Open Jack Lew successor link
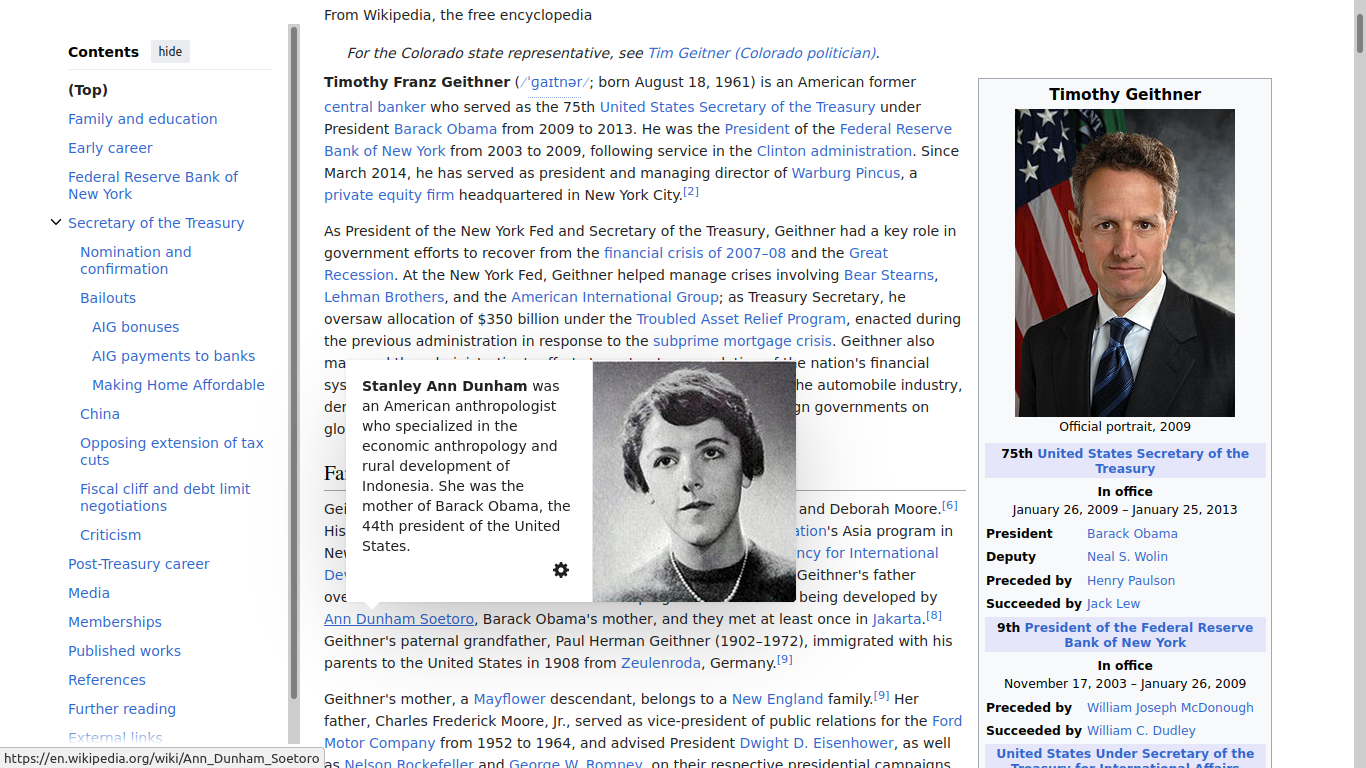The width and height of the screenshot is (1366, 768). [1113, 604]
